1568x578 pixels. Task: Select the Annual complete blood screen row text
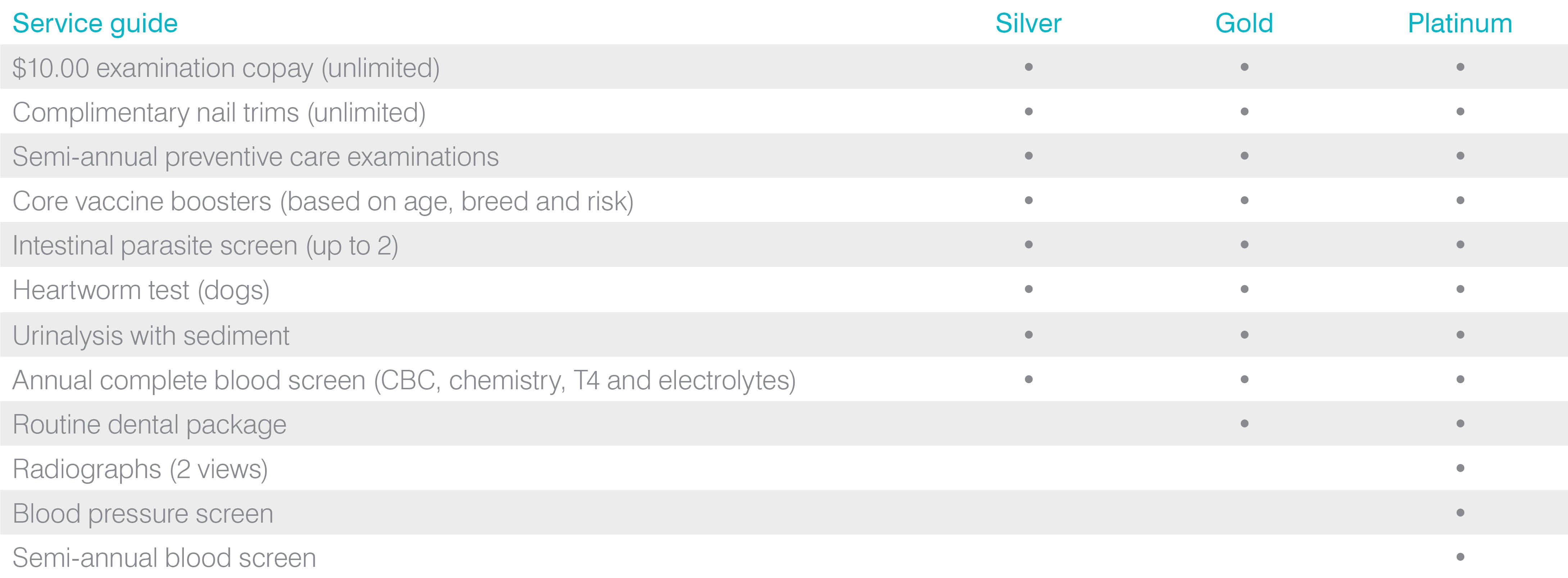404,380
